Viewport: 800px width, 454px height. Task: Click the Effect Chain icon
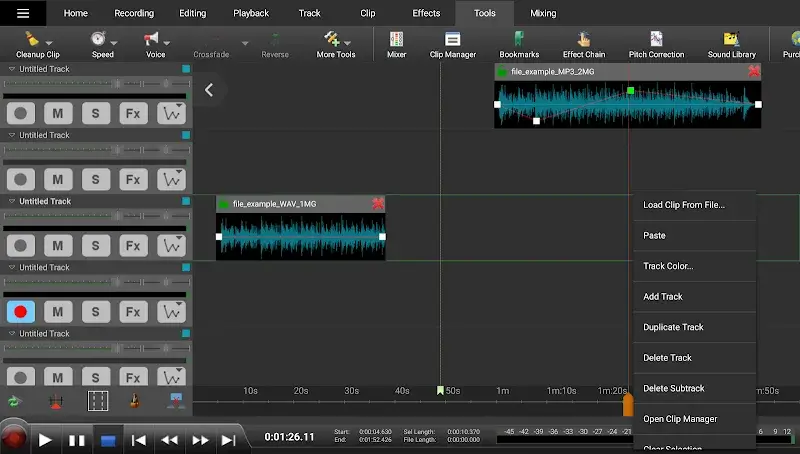tap(583, 43)
